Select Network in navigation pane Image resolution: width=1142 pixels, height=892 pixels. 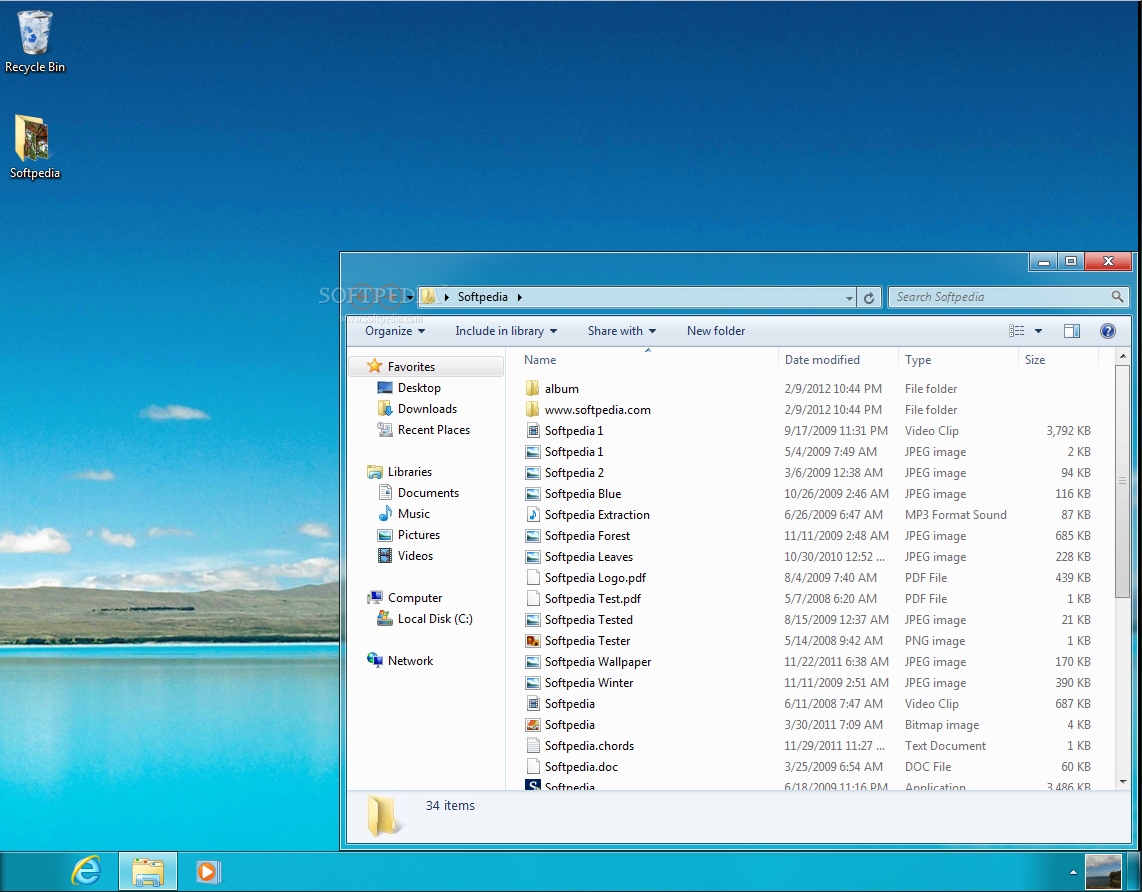point(410,661)
